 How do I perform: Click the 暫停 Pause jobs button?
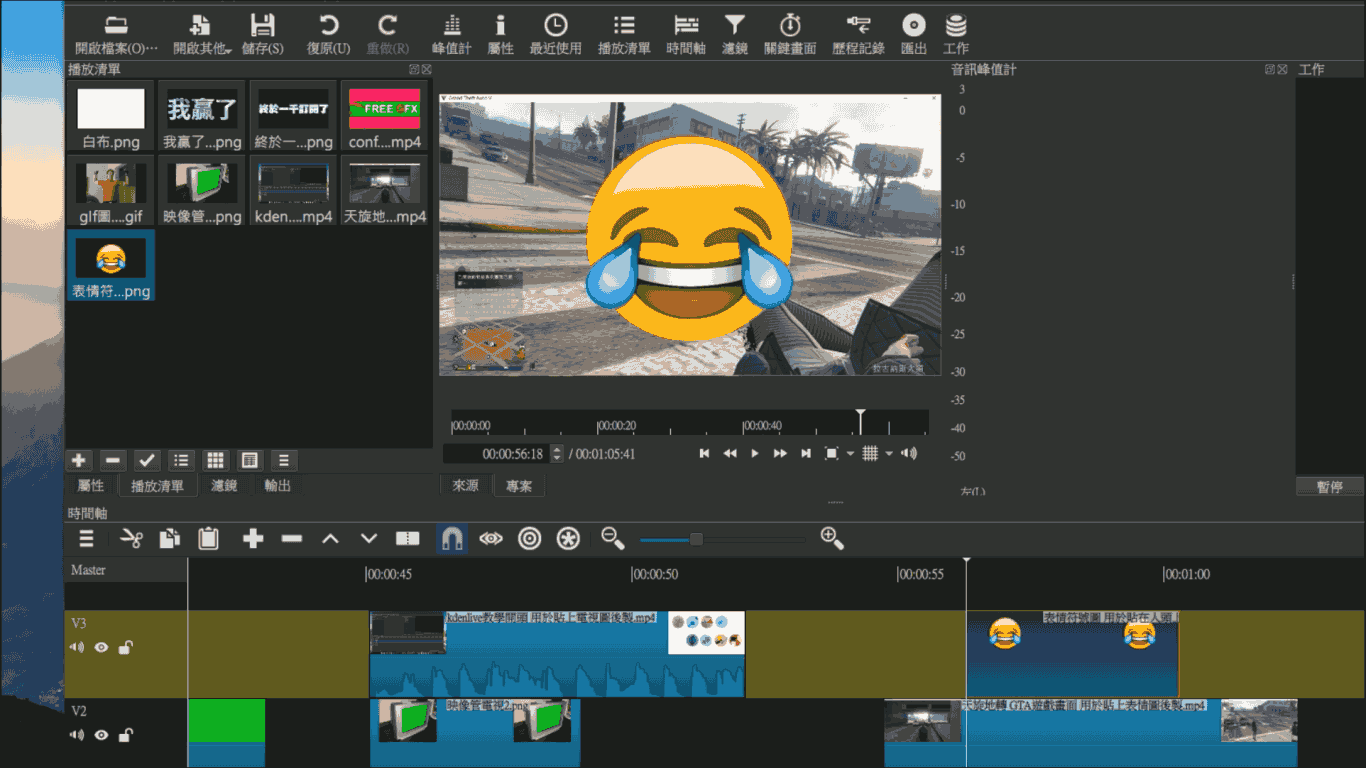pos(1330,487)
